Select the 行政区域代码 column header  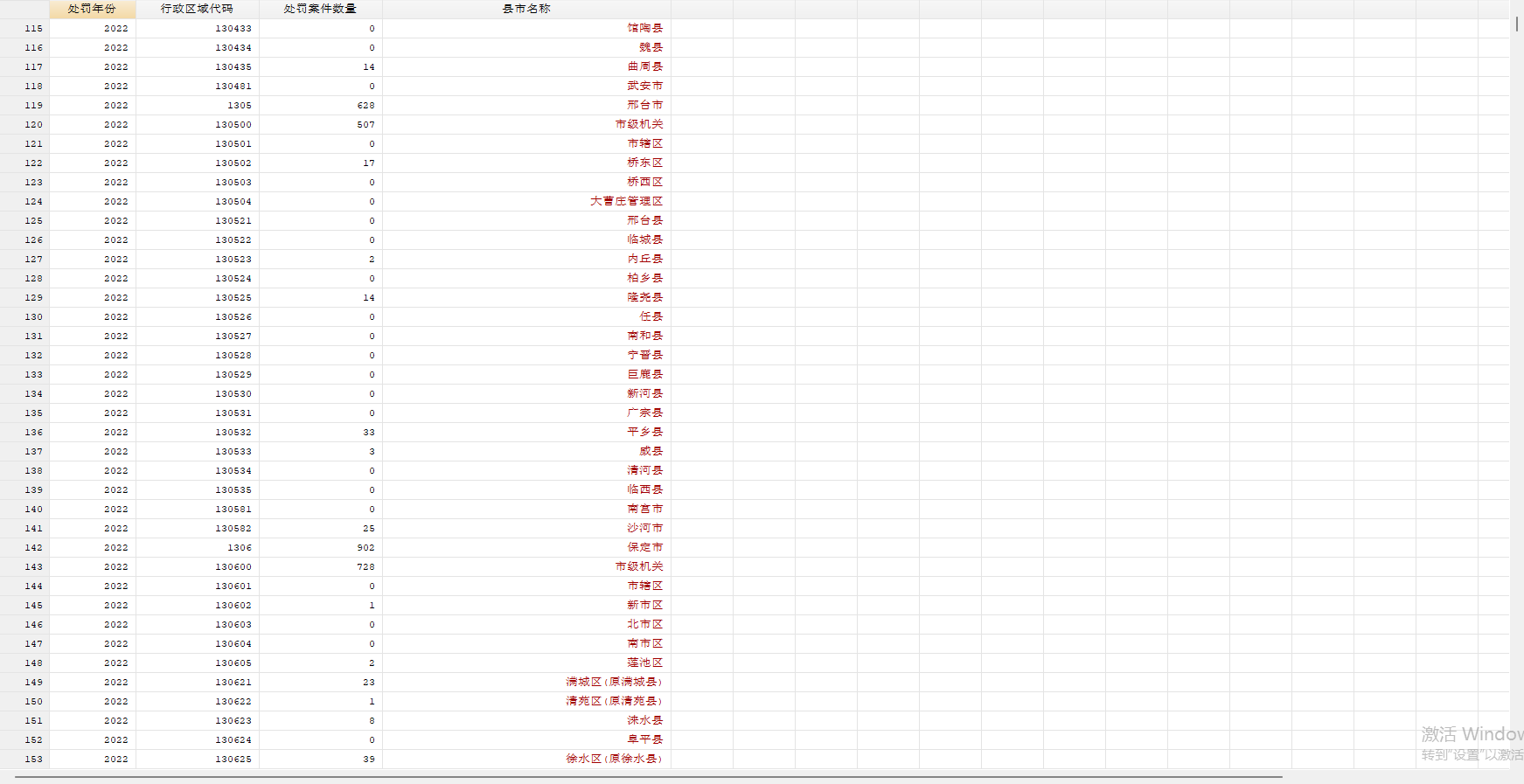(198, 9)
